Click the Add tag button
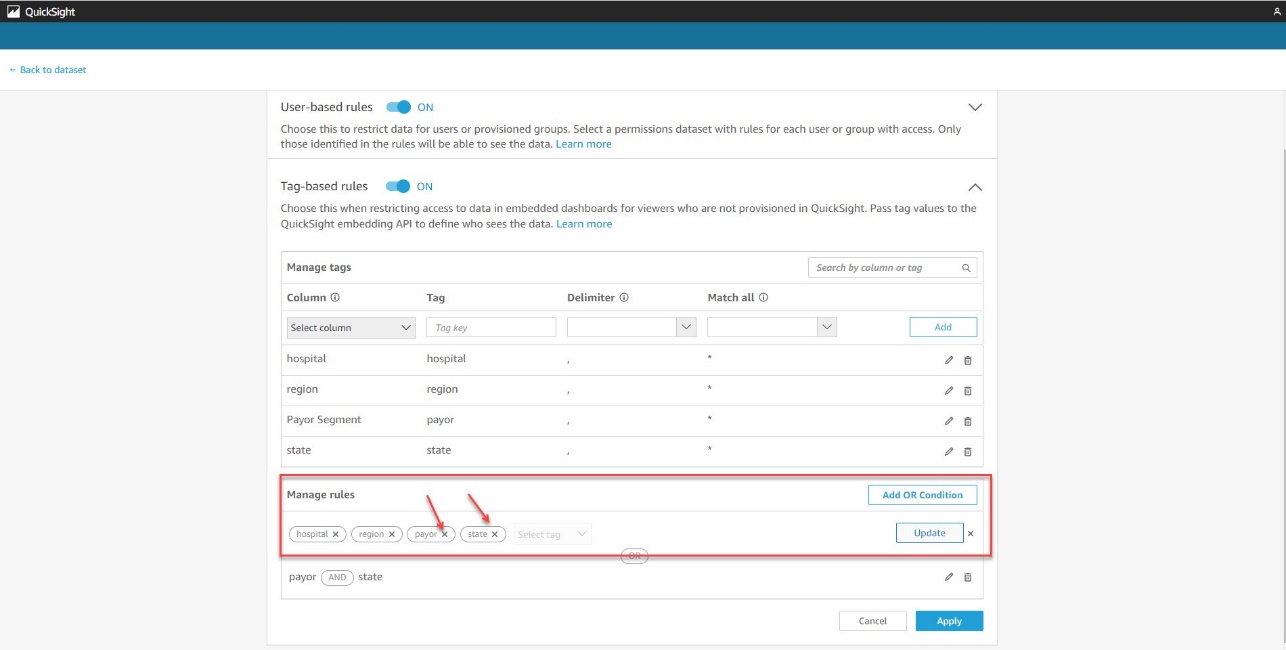 [x=943, y=327]
